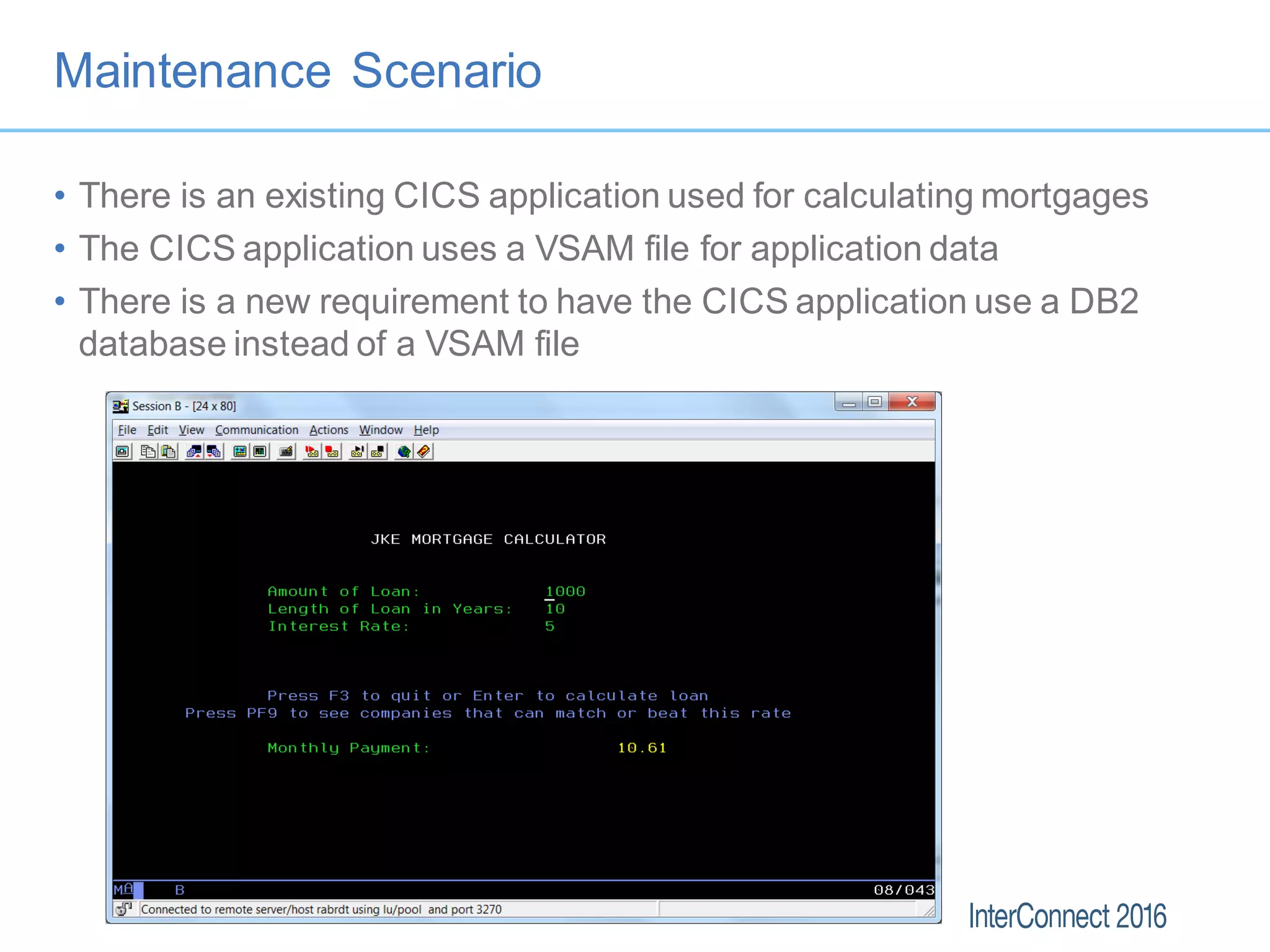The height and width of the screenshot is (952, 1270).
Task: Click 'Press PF9 to see companies' line
Action: point(488,713)
